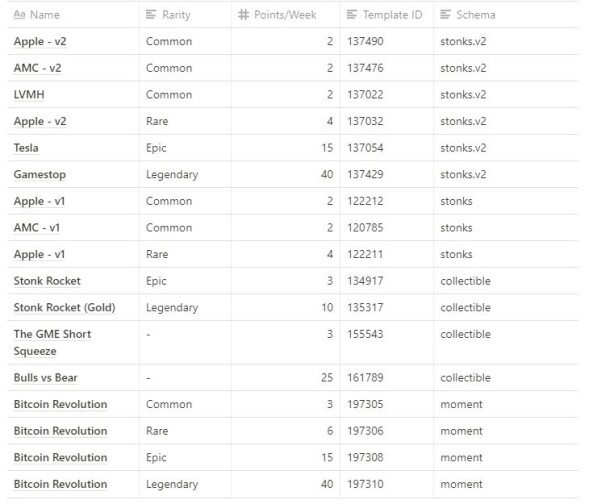Viewport: 597px width, 504px height.
Task: Click the Template ID column text icon
Action: (x=352, y=15)
